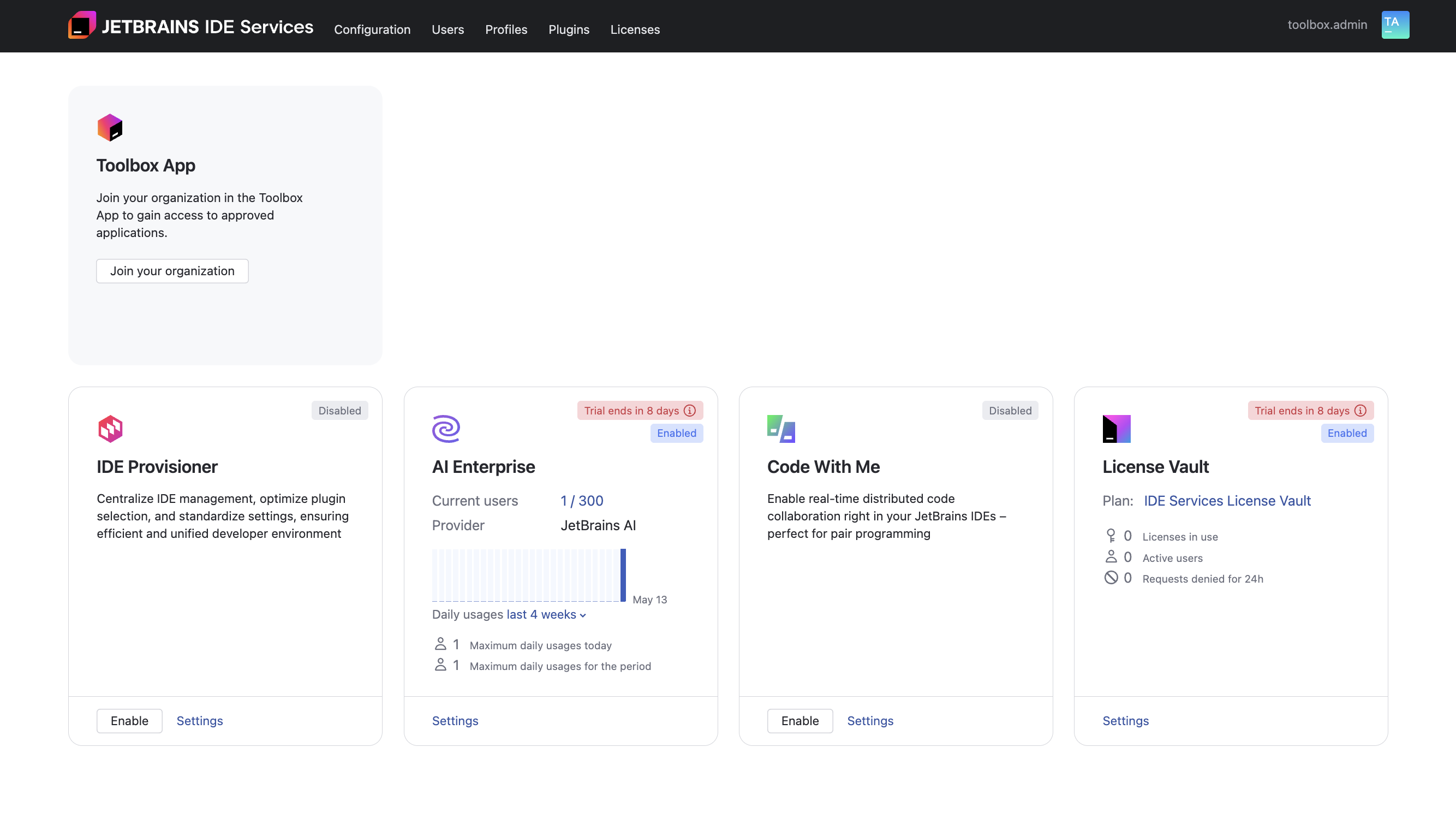
Task: Open the 1 / 300 current users link
Action: tap(582, 501)
